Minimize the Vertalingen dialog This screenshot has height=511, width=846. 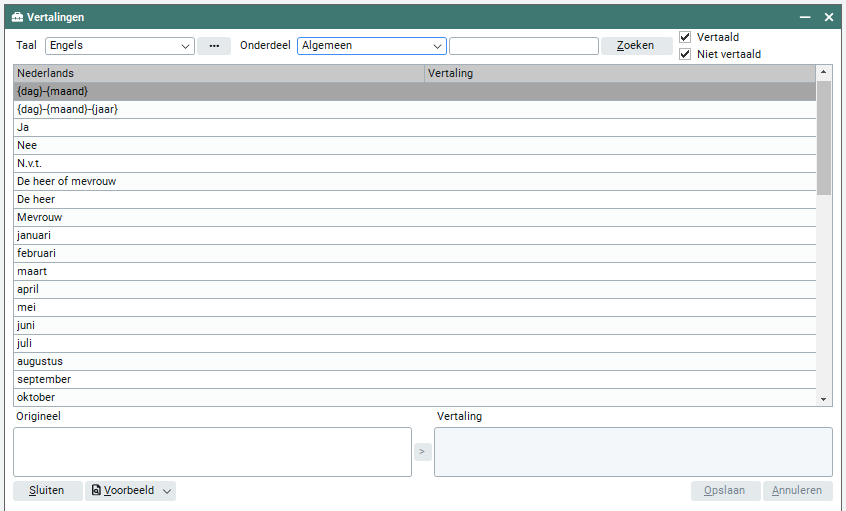click(x=804, y=17)
